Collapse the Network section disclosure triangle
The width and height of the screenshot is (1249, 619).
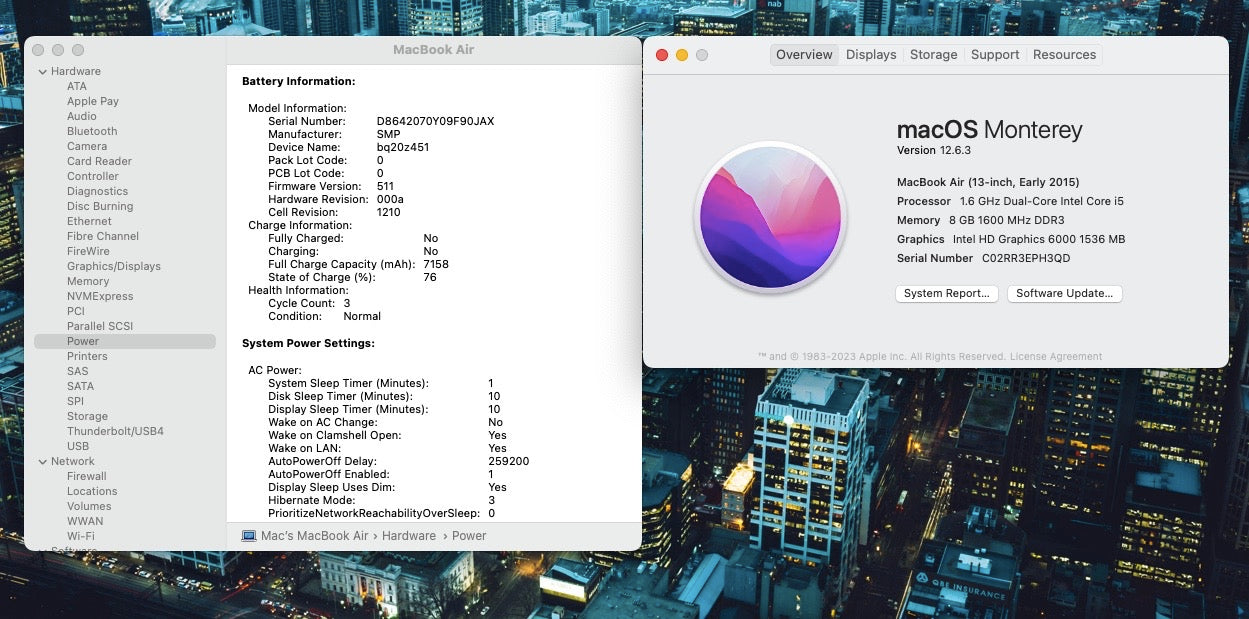pyautogui.click(x=43, y=462)
